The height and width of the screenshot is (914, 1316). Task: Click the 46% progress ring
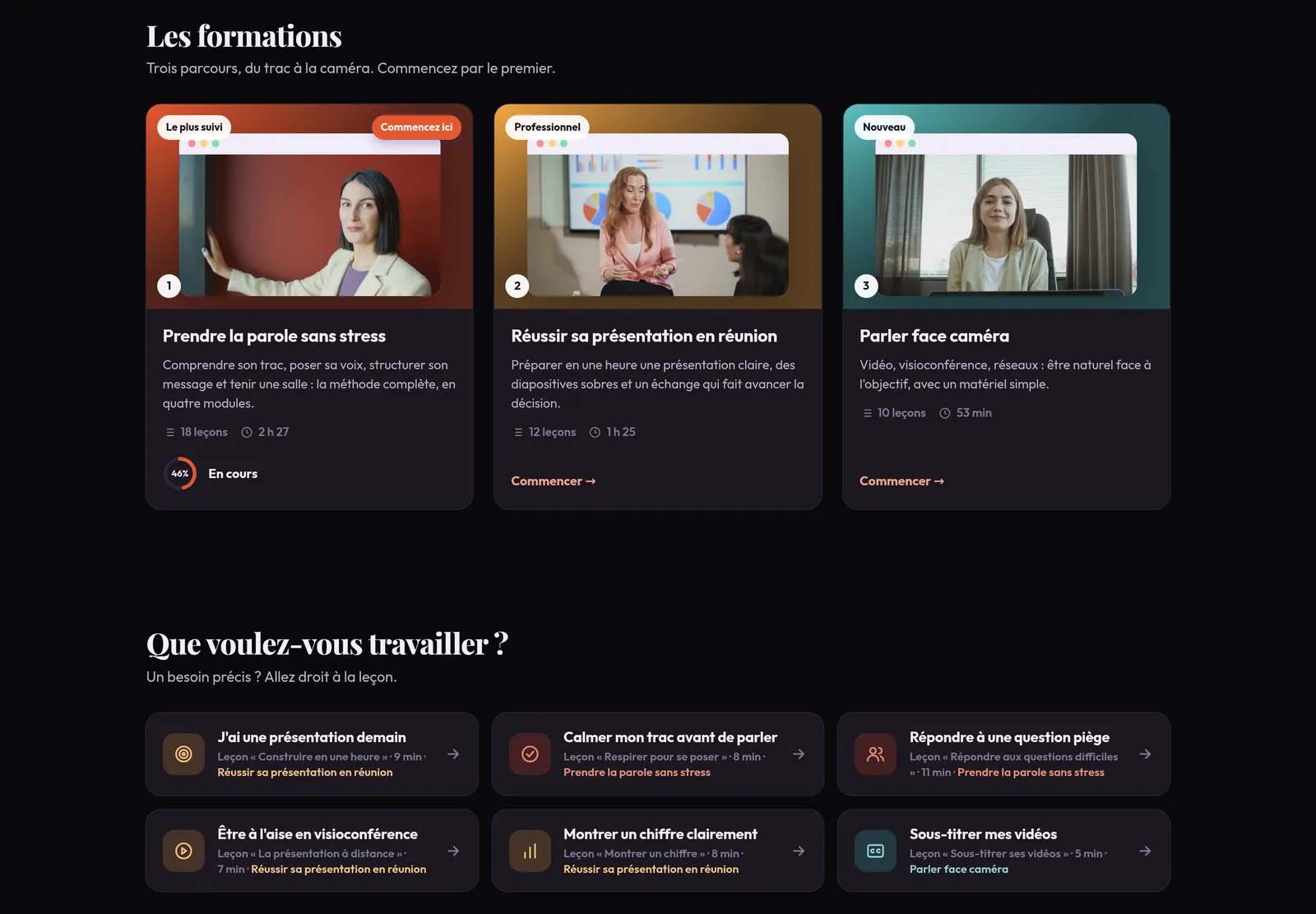pos(180,474)
